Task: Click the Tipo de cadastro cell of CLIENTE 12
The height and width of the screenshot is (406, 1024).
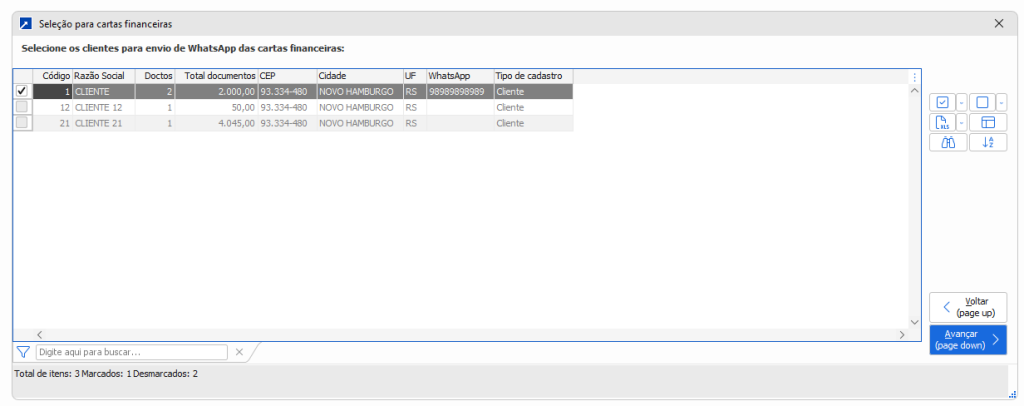Action: pos(534,107)
